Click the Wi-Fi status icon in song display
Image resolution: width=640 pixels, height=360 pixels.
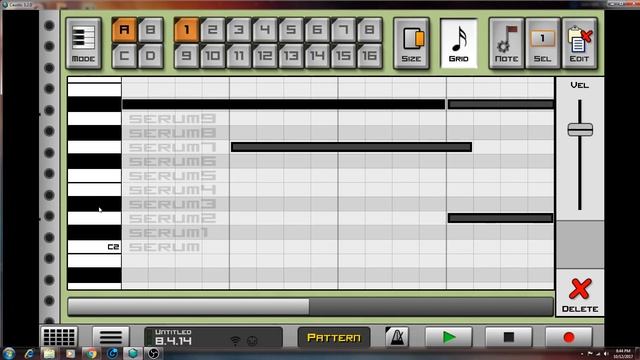coord(236,340)
